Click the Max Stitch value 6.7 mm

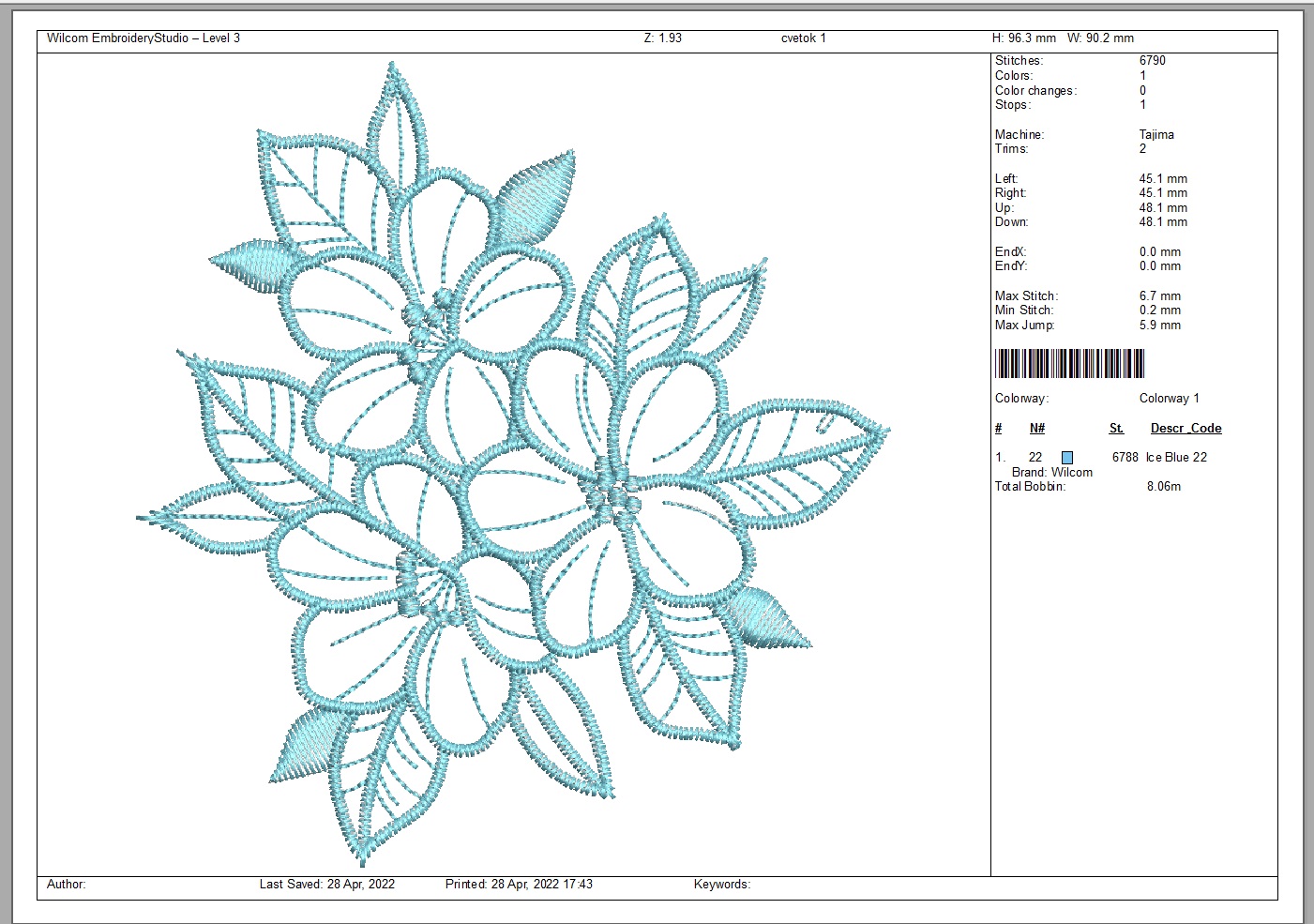pos(1159,296)
